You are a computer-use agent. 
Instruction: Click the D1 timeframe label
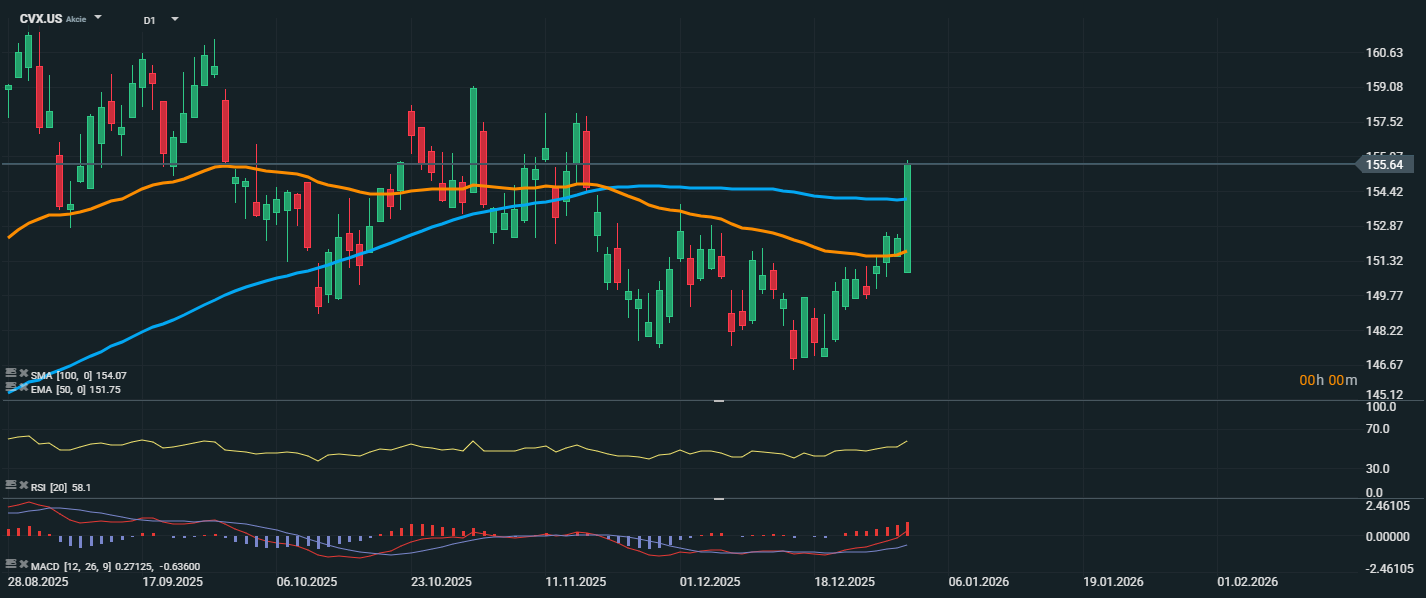(149, 20)
